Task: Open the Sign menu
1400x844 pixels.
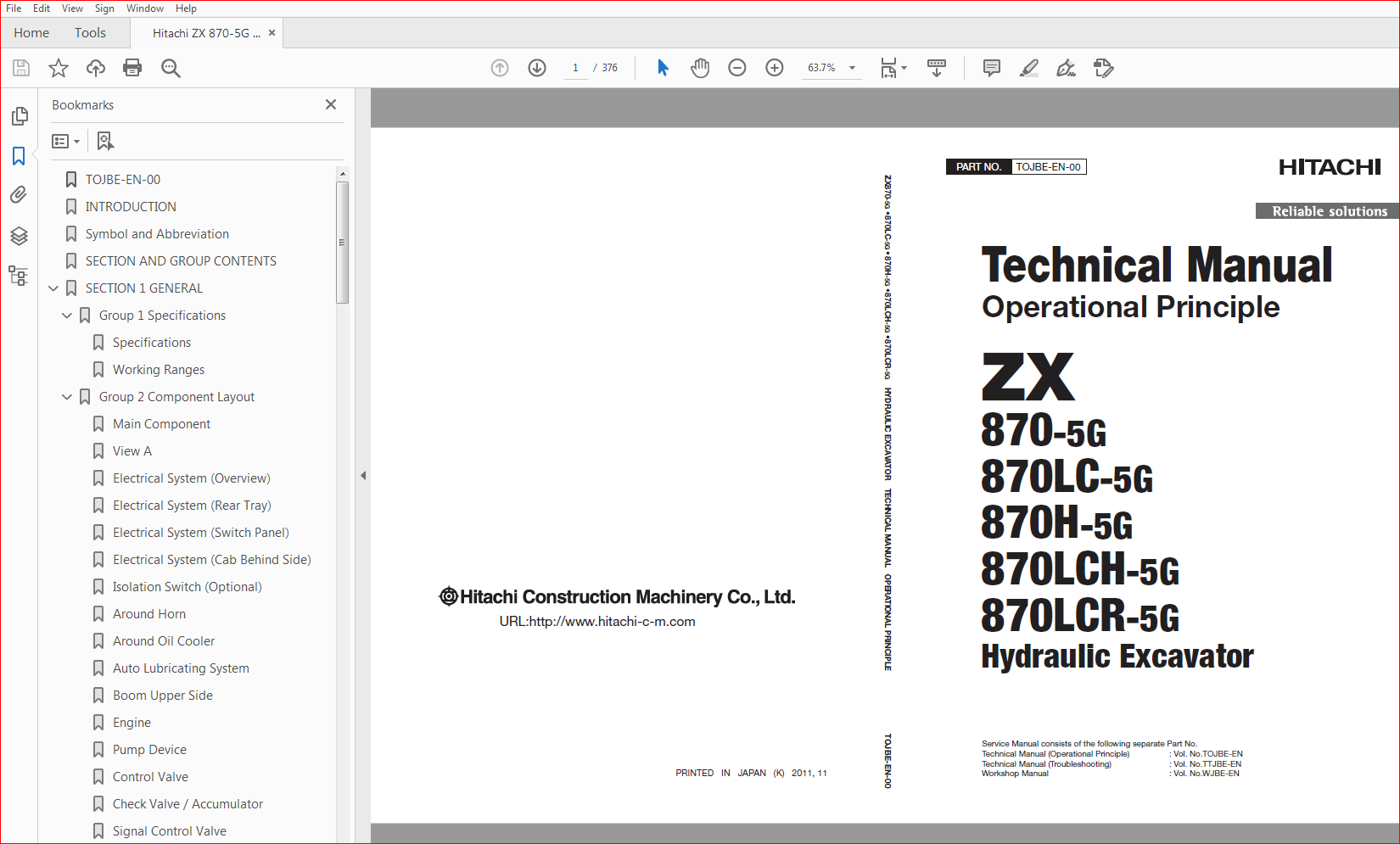Action: point(104,8)
